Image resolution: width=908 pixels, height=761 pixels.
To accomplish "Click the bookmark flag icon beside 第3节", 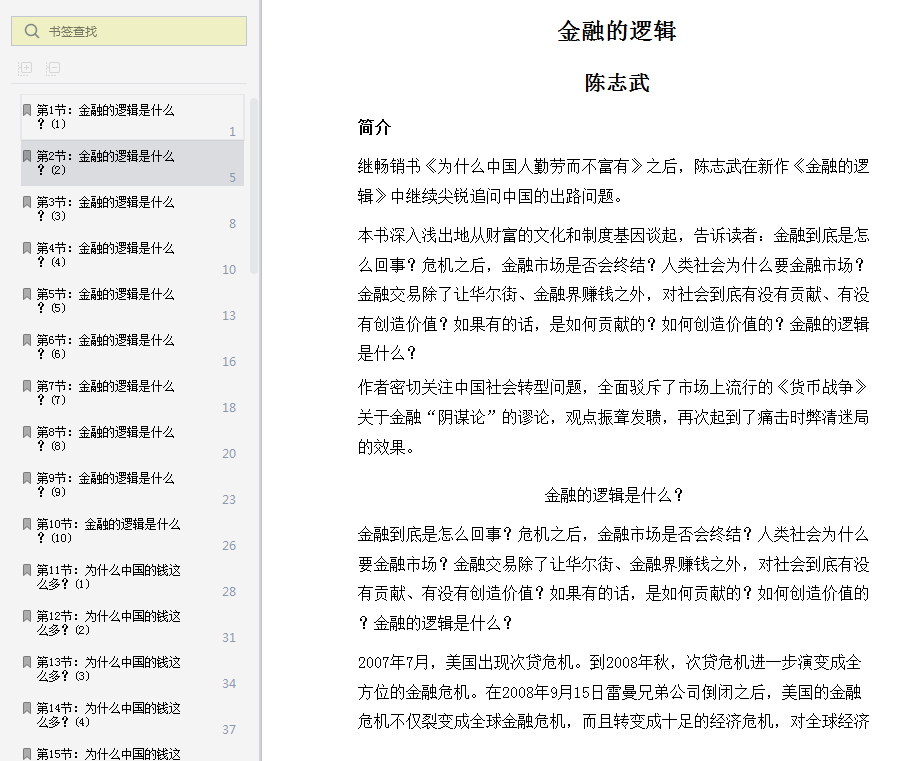I will tap(27, 202).
